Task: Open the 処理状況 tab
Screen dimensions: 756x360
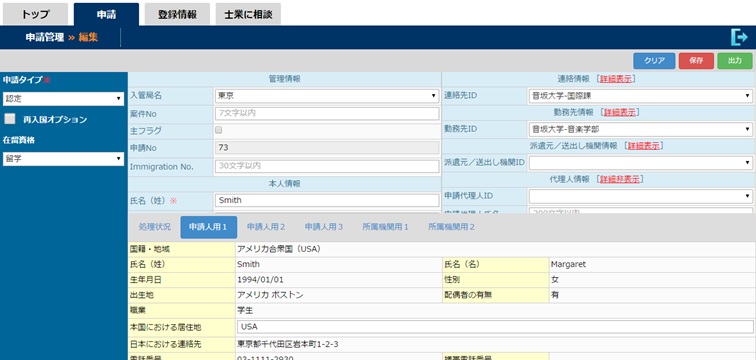Action: (154, 227)
